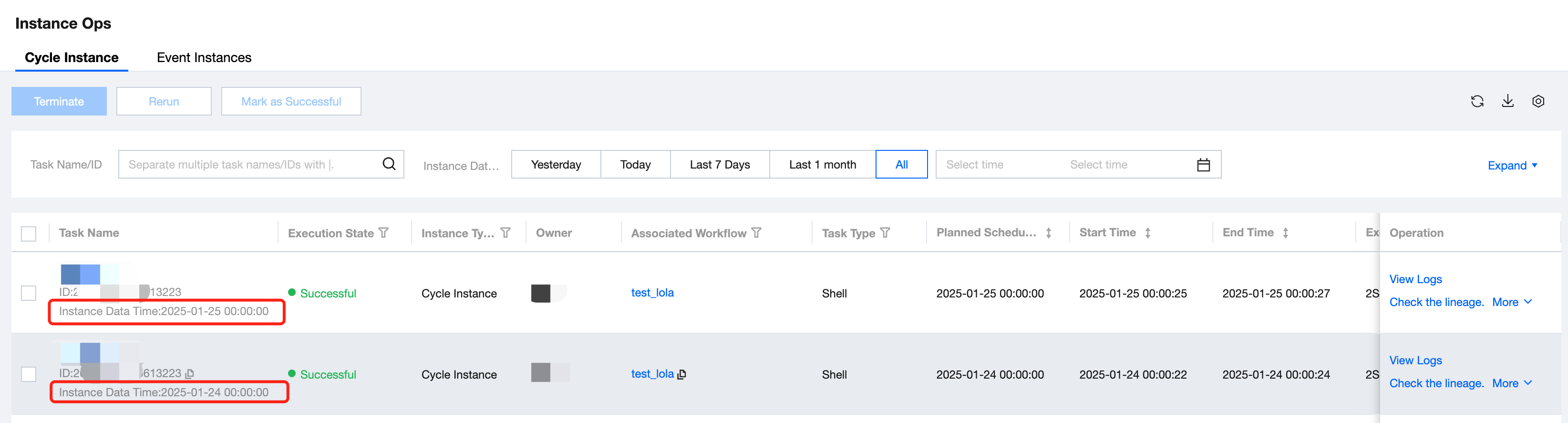Screen dimensions: 1568x423
Task: Click the refresh icon in the toolbar
Action: (x=1477, y=101)
